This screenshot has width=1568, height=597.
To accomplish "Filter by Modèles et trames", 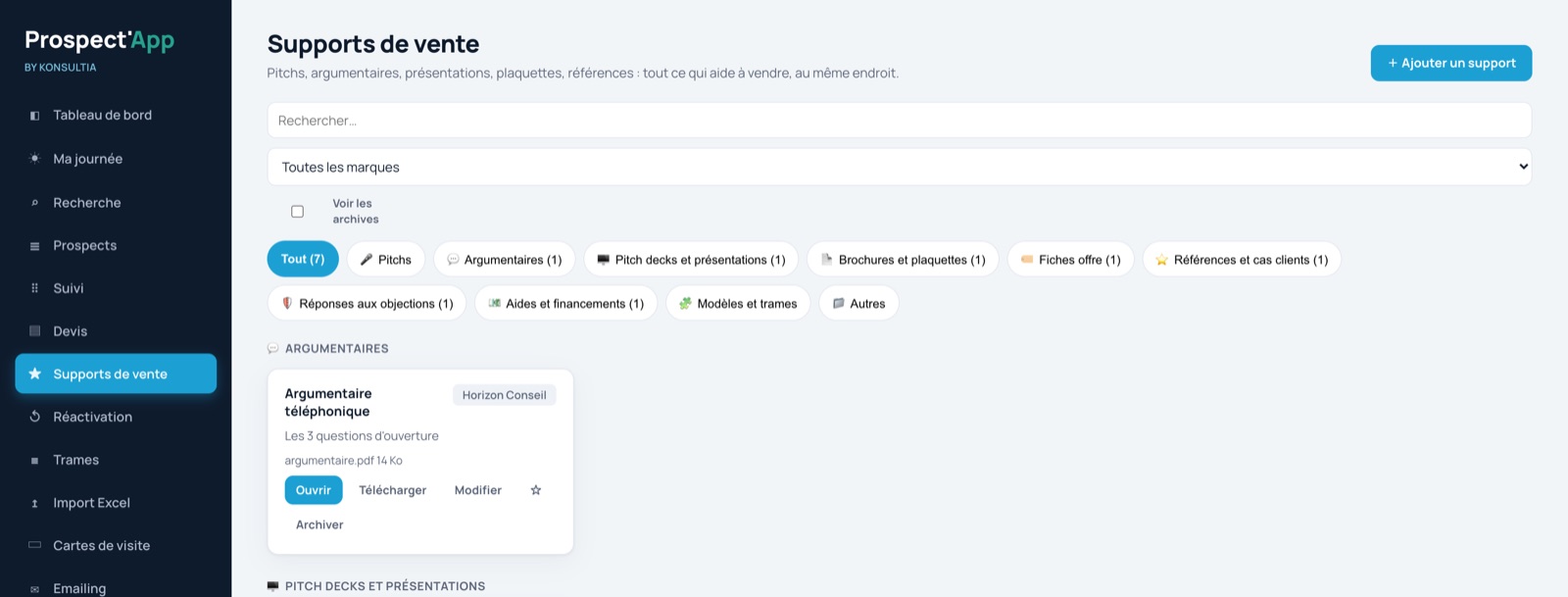I will pos(738,304).
